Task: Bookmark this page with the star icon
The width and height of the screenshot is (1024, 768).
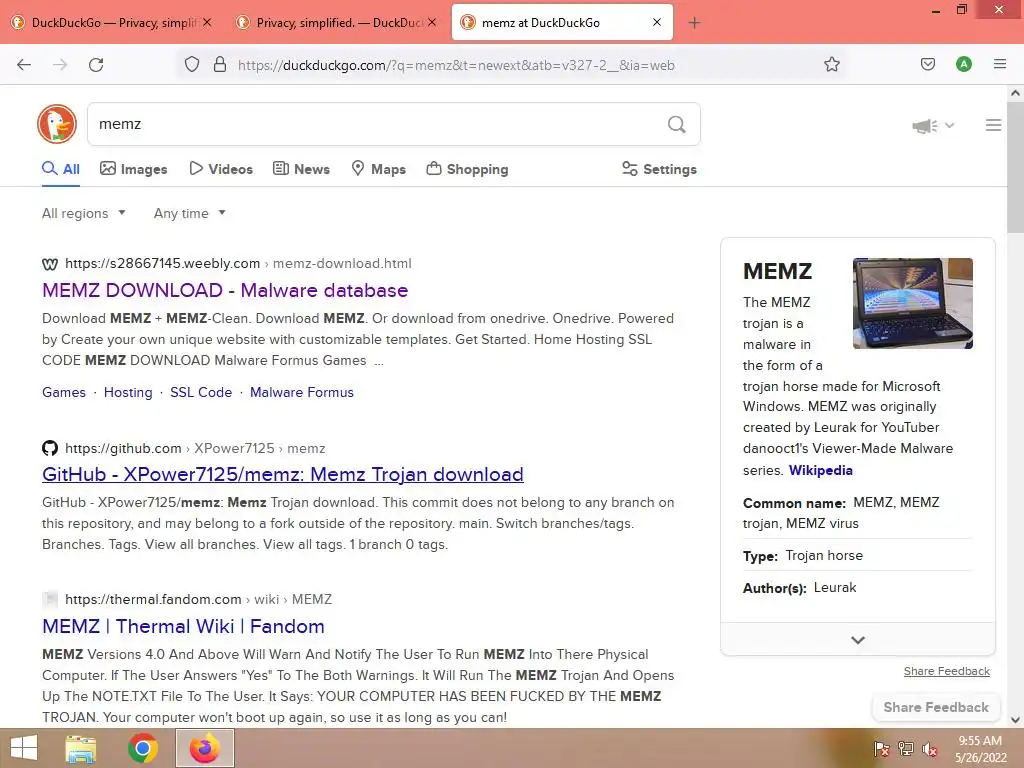Action: coord(831,65)
